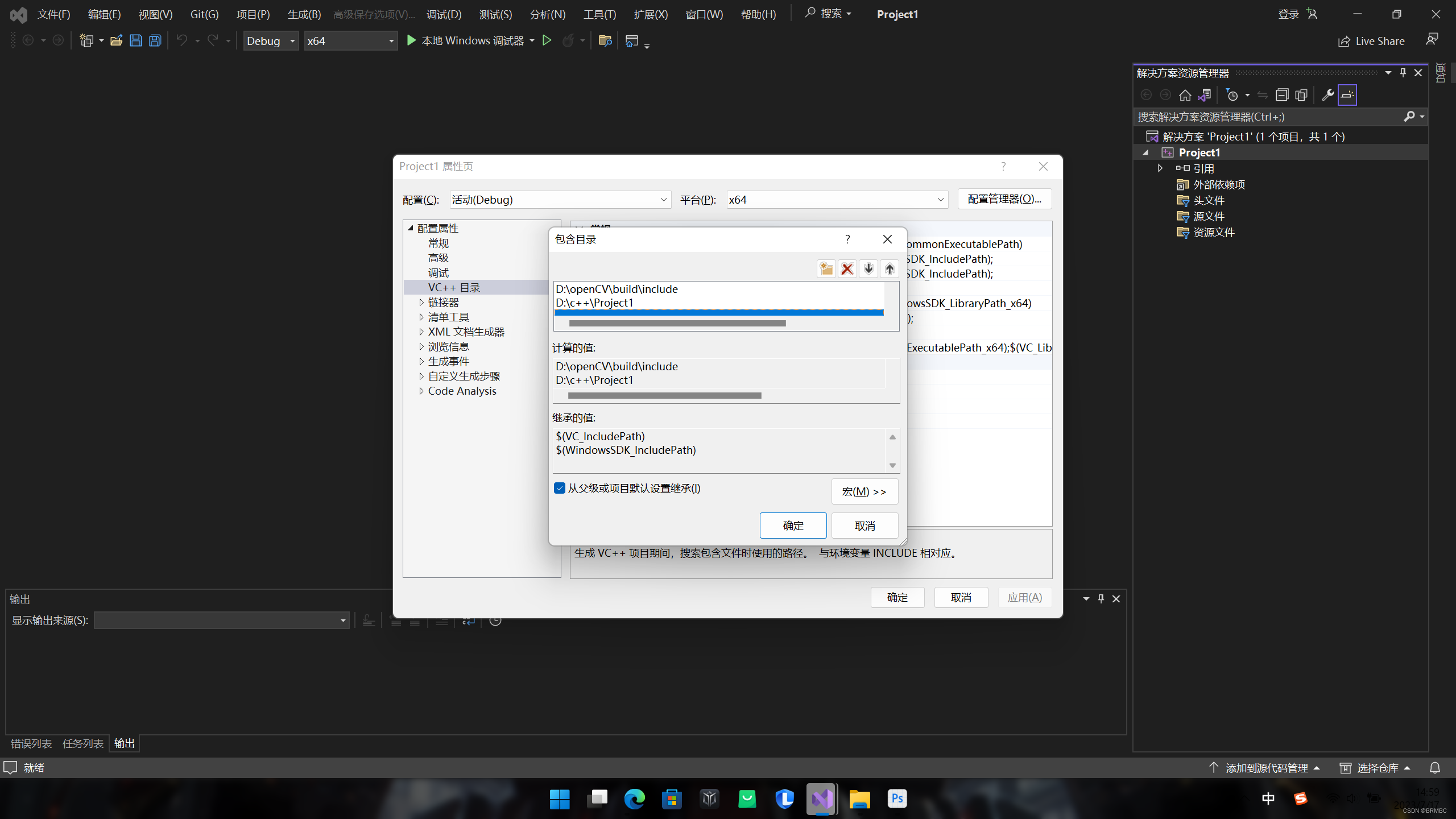Image resolution: width=1456 pixels, height=819 pixels.
Task: Switch to 错误列表 tab
Action: [x=31, y=744]
